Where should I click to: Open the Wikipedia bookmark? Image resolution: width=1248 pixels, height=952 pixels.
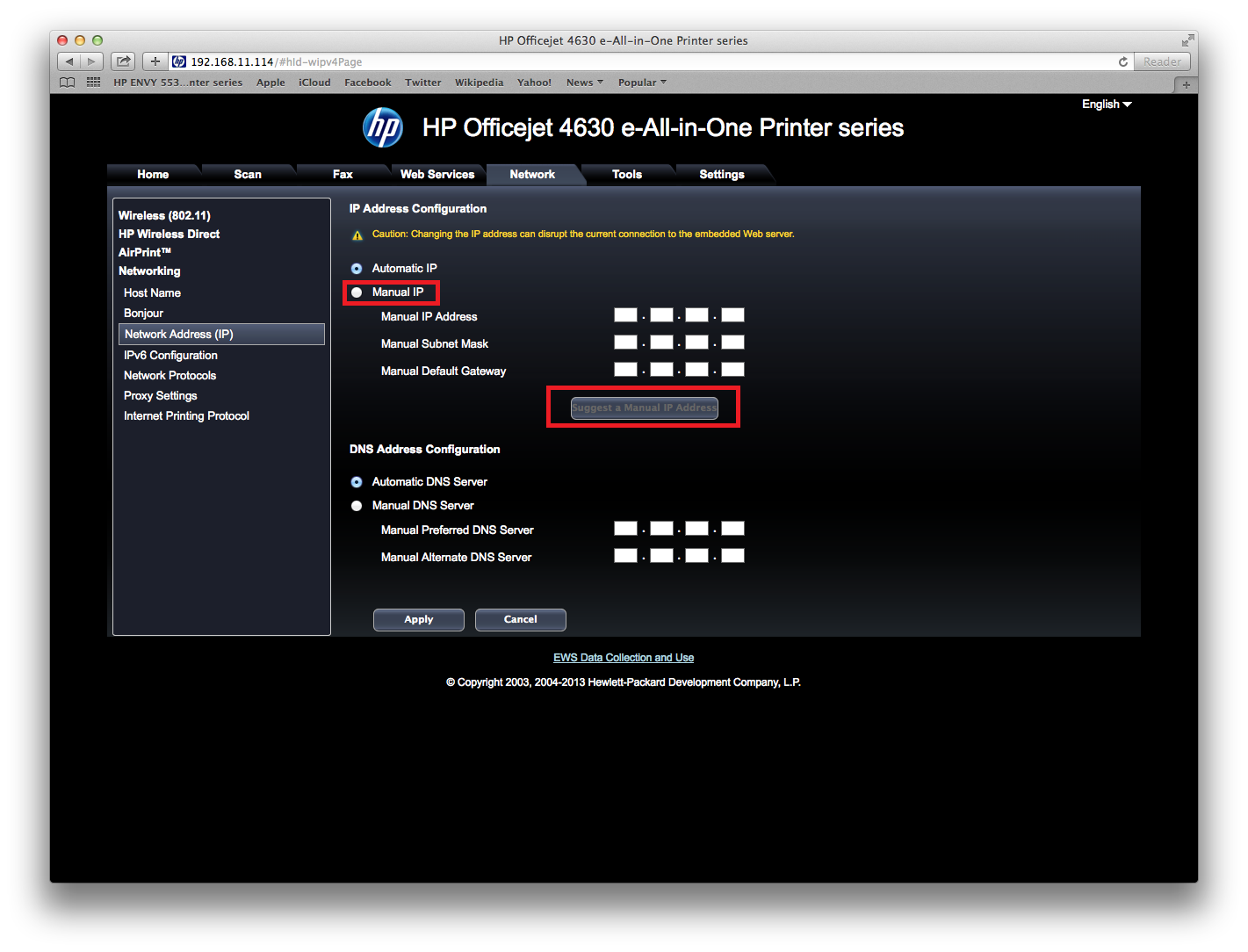coord(479,83)
